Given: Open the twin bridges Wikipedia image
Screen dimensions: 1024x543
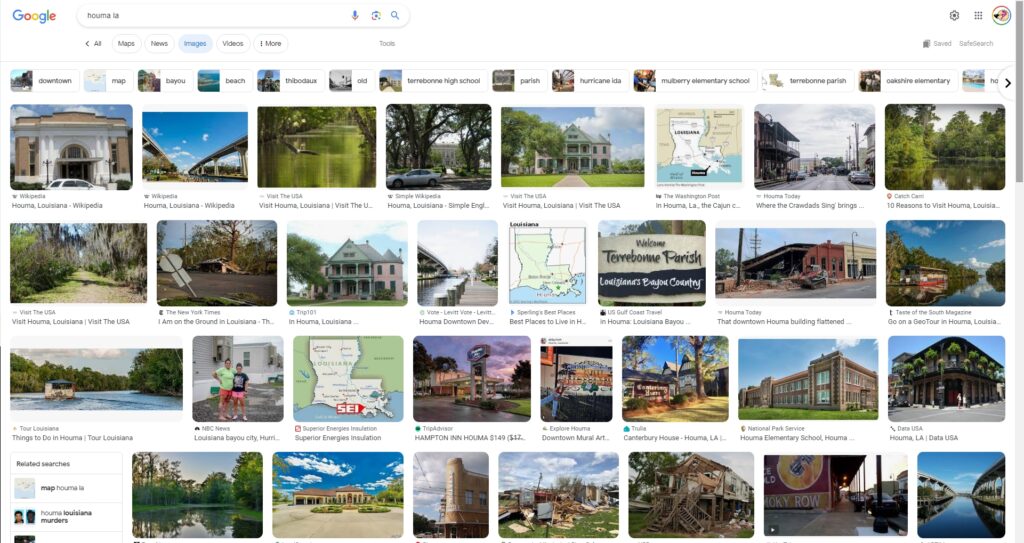Looking at the screenshot, I should [x=195, y=147].
